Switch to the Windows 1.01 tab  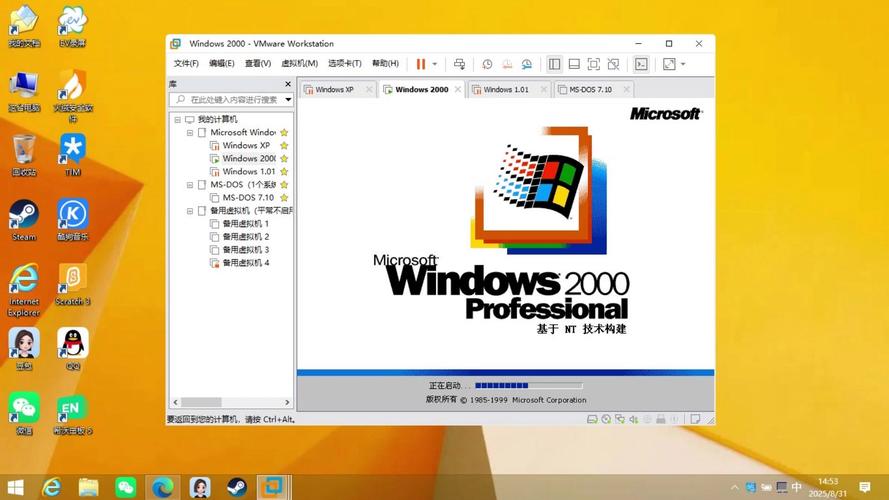tap(506, 90)
